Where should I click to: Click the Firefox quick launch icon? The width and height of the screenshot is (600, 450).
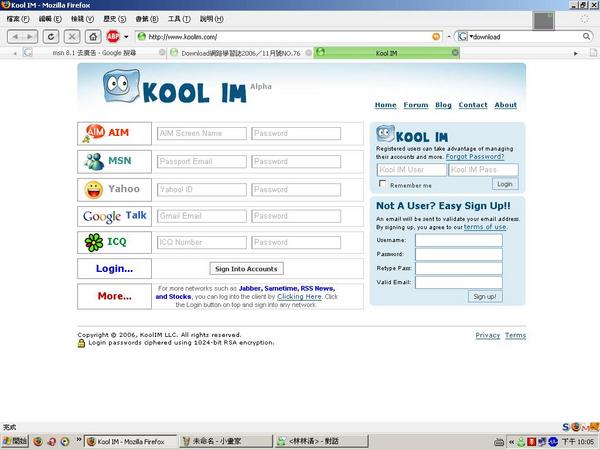(x=38, y=441)
